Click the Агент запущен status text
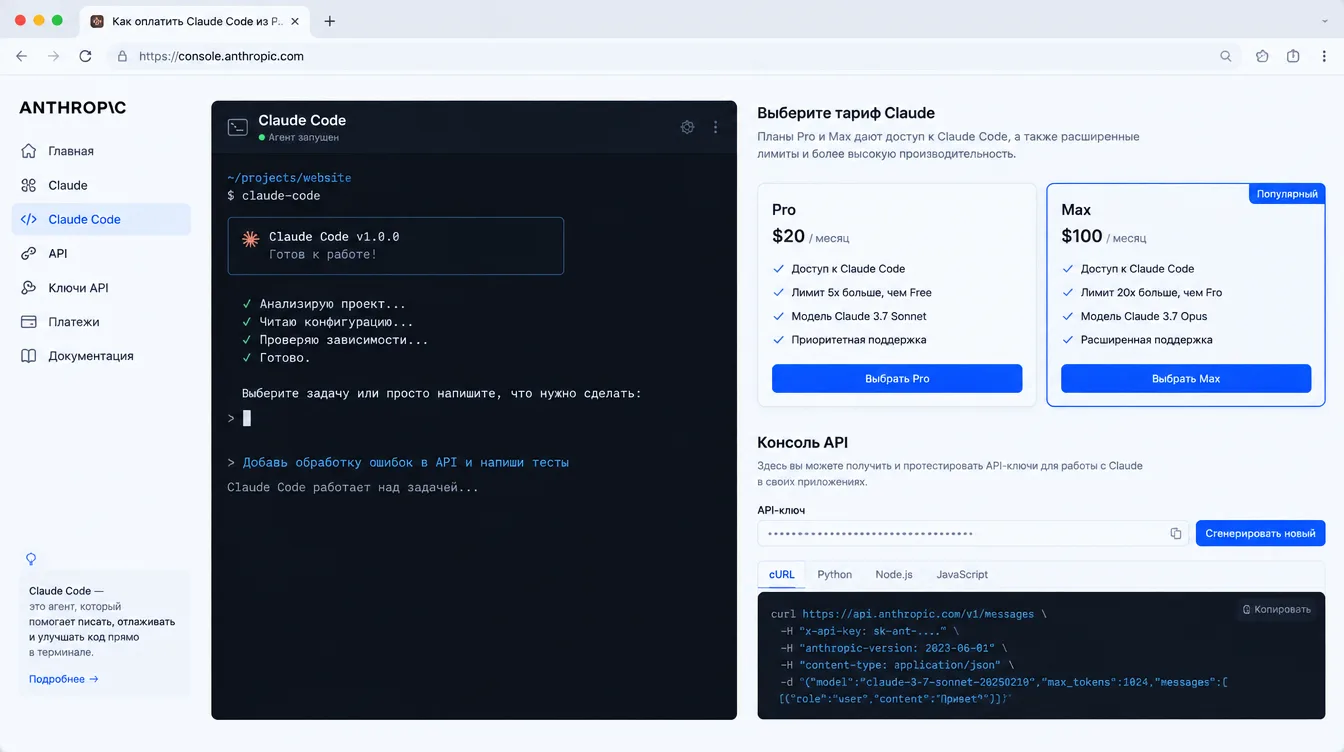This screenshot has height=752, width=1344. pyautogui.click(x=303, y=137)
